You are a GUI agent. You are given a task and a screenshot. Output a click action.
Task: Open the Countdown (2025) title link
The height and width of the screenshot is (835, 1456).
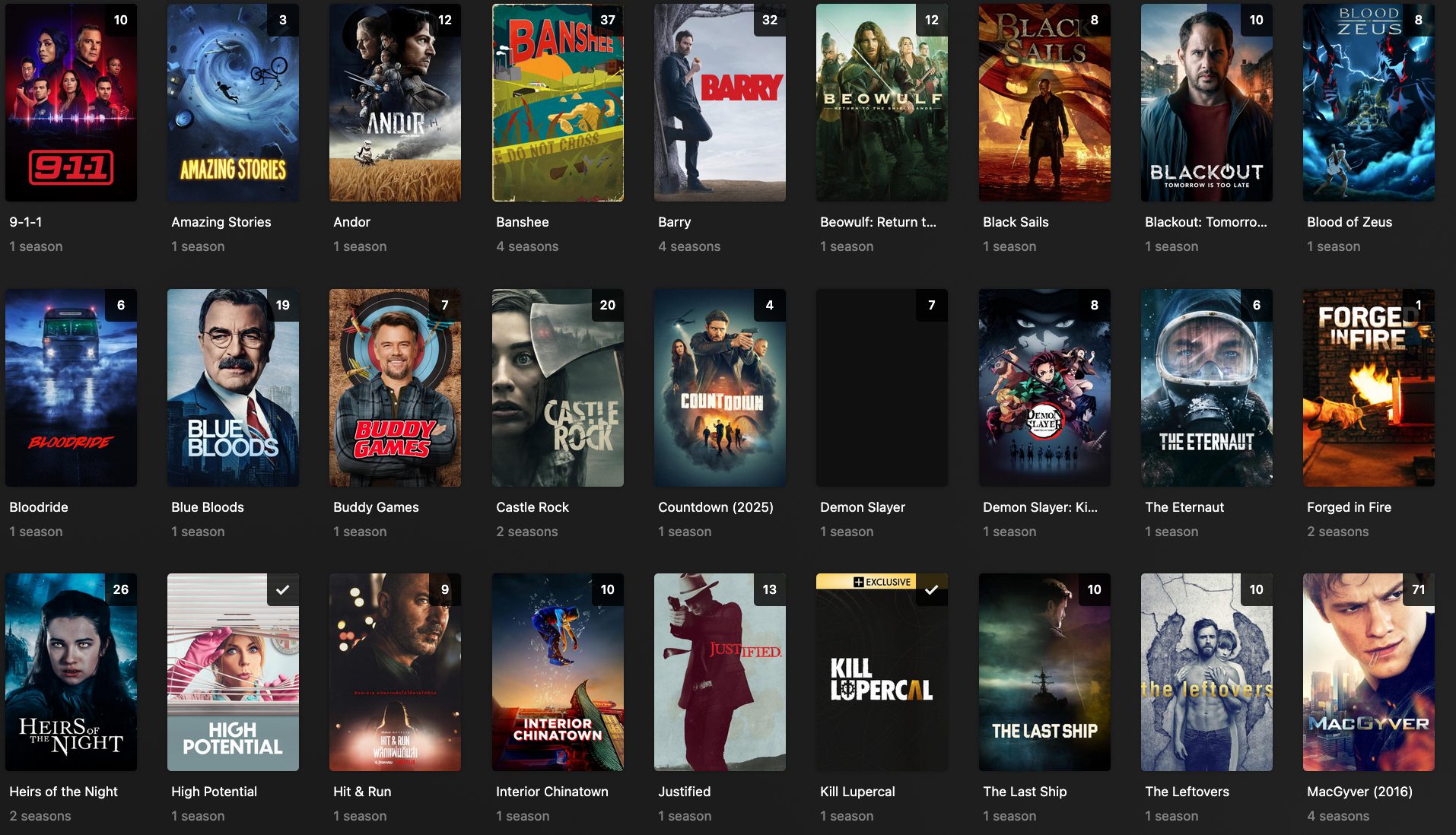click(x=715, y=507)
